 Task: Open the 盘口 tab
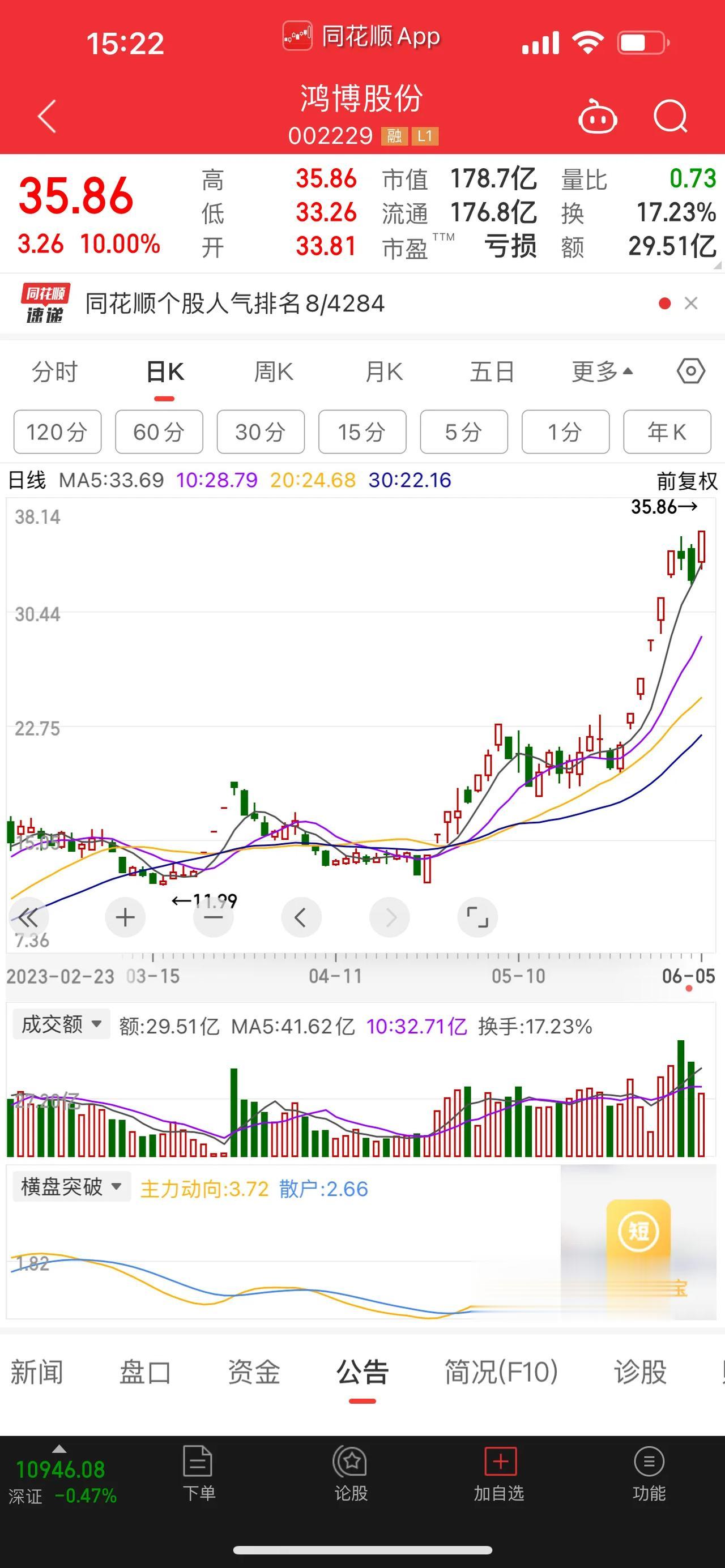[145, 1372]
